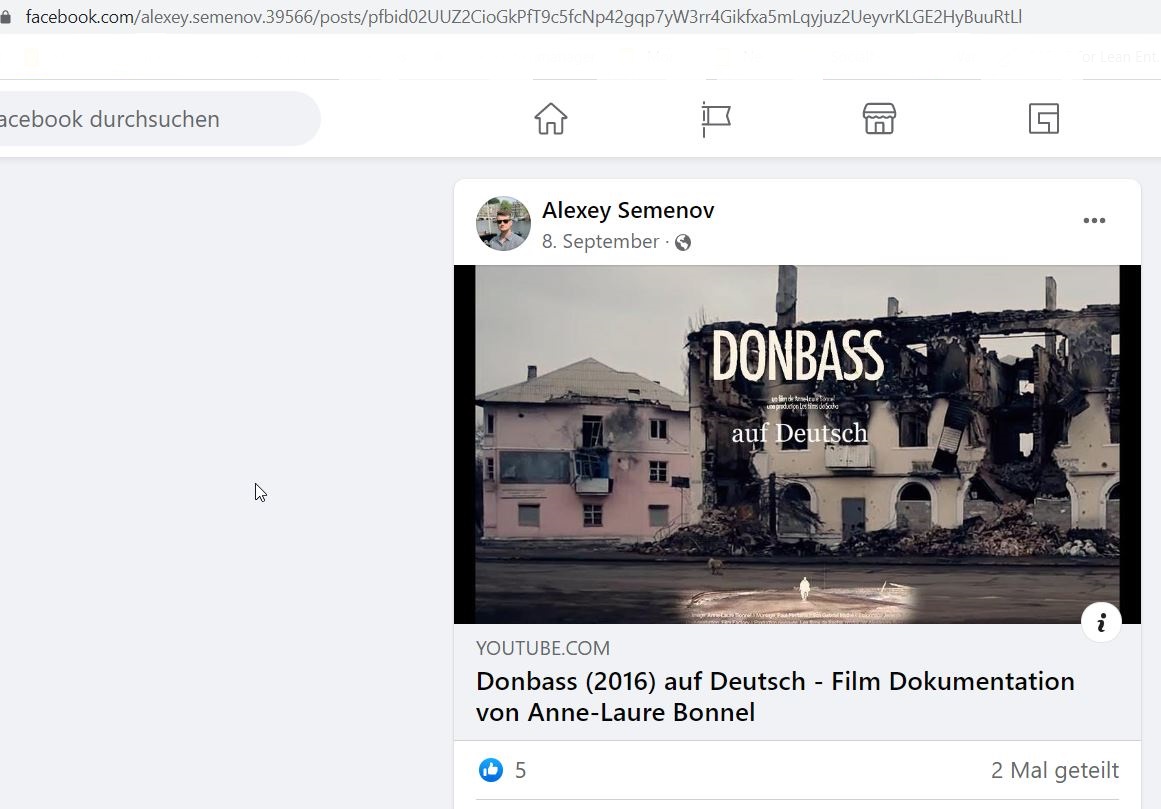Click the public globe audience icon

point(683,243)
